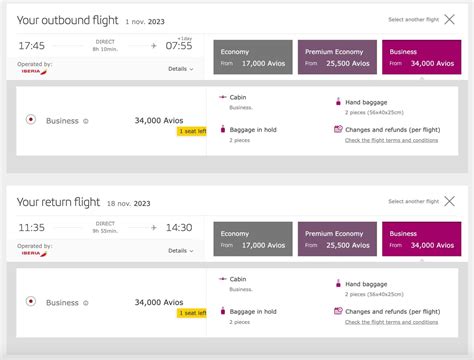Expand Details for the return flight
Screen dimensions: 474x360
pos(181,251)
